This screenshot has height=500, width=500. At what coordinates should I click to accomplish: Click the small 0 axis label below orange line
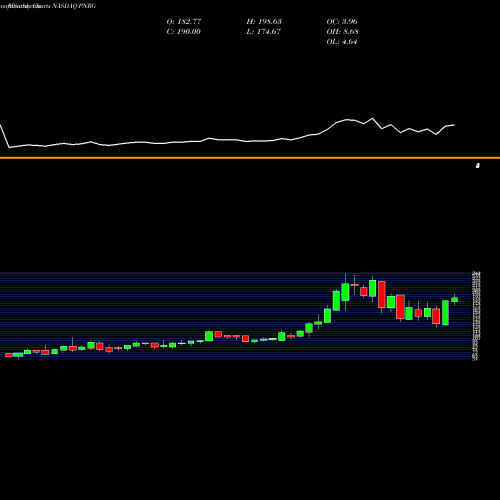pos(478,166)
